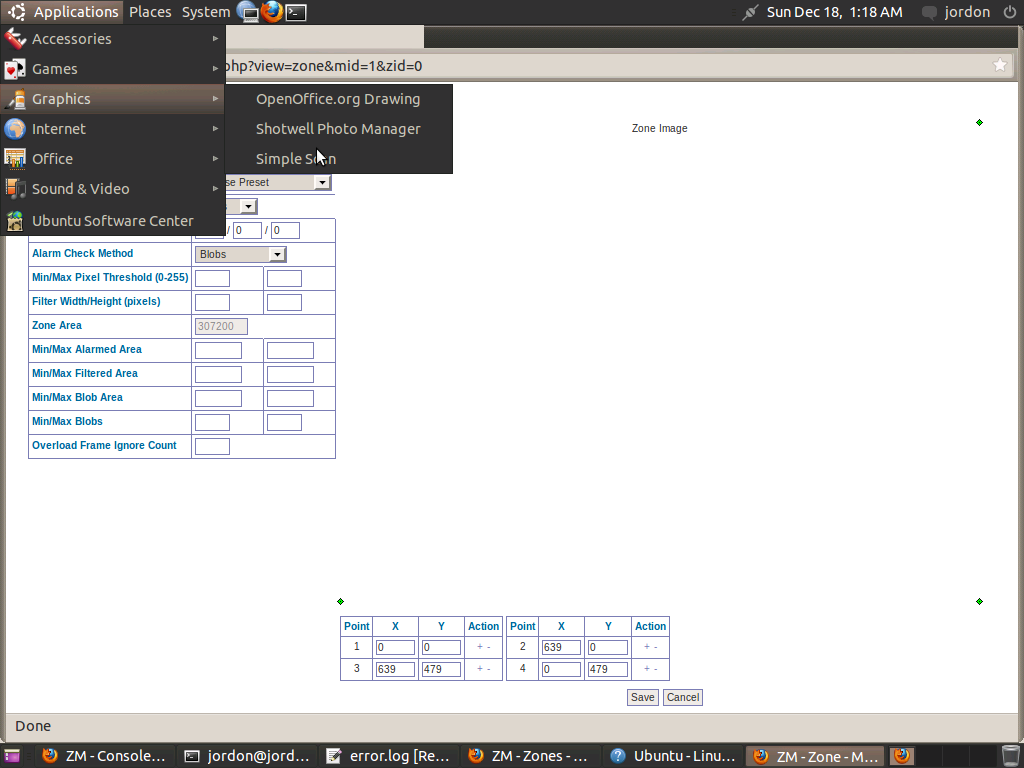The width and height of the screenshot is (1024, 768).
Task: Click the Terminal launcher in top panel
Action: pos(296,12)
